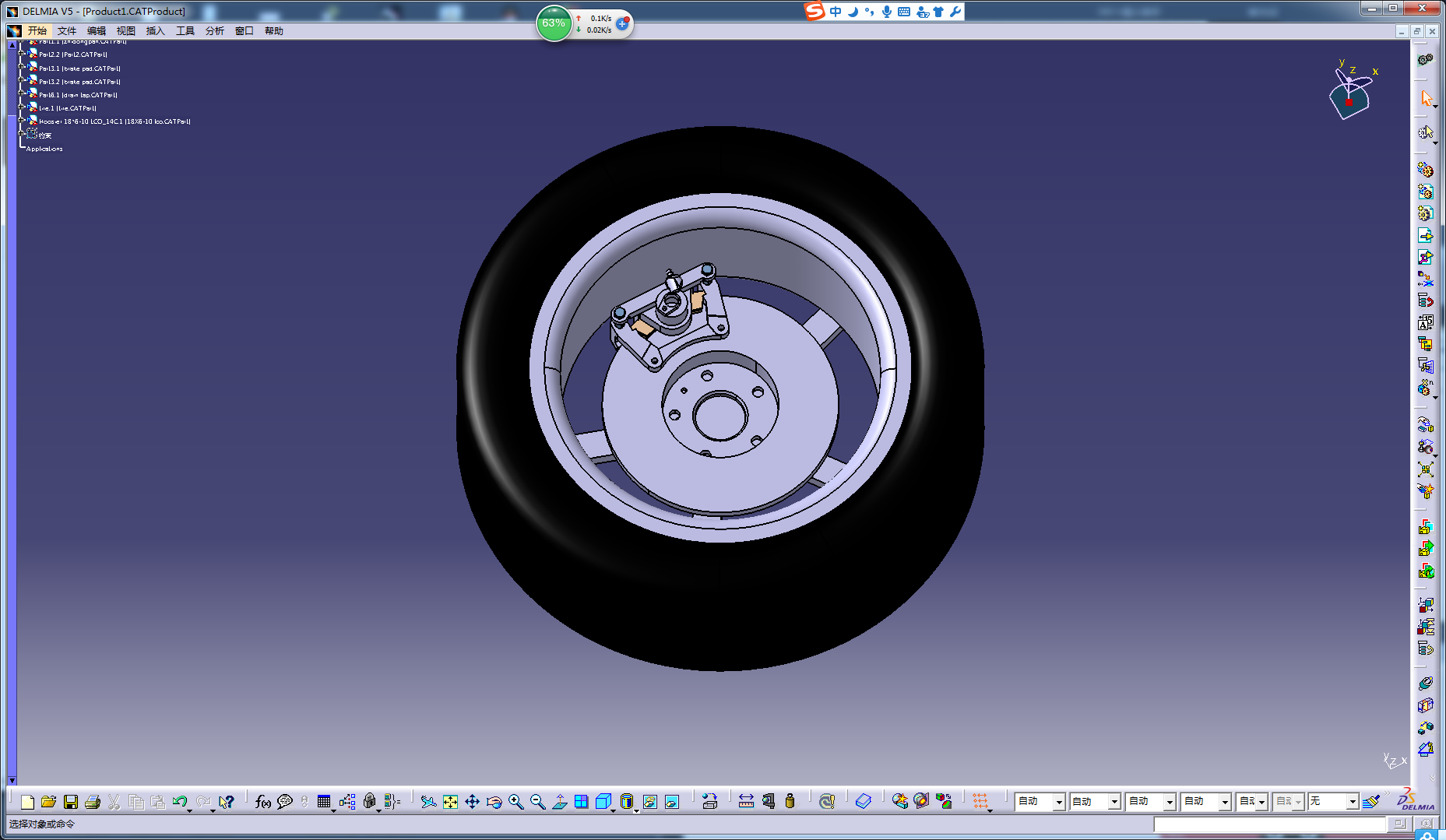The width and height of the screenshot is (1446, 840).
Task: Click the Measure Between ruler icon
Action: [746, 801]
